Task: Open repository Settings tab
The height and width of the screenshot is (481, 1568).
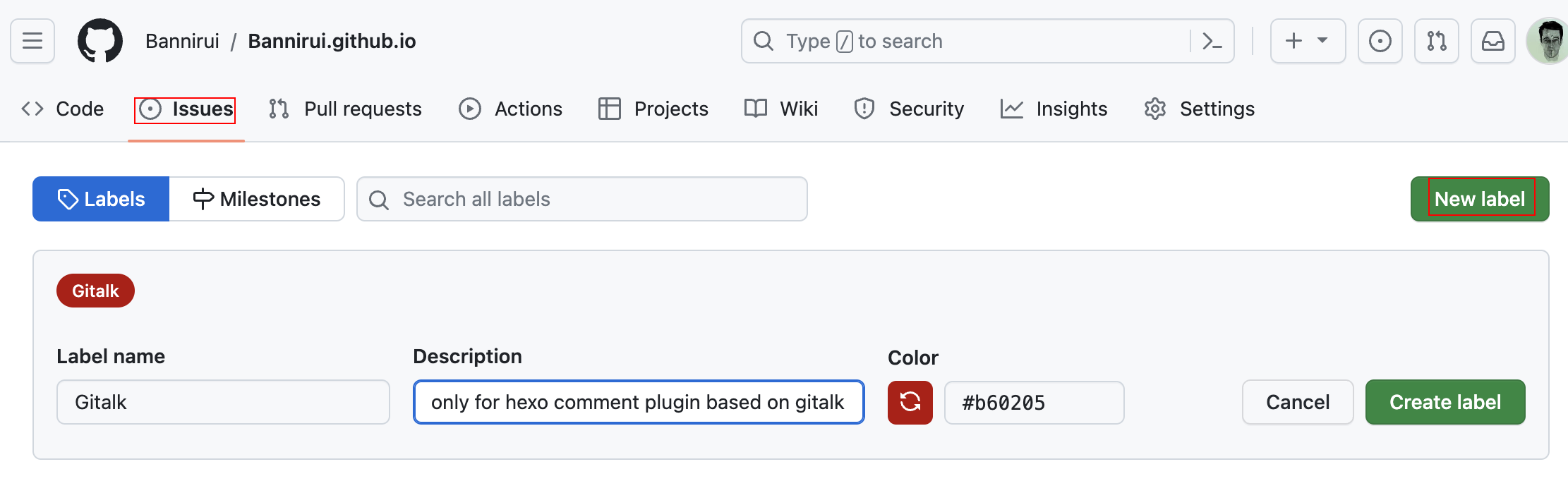Action: [x=1199, y=109]
